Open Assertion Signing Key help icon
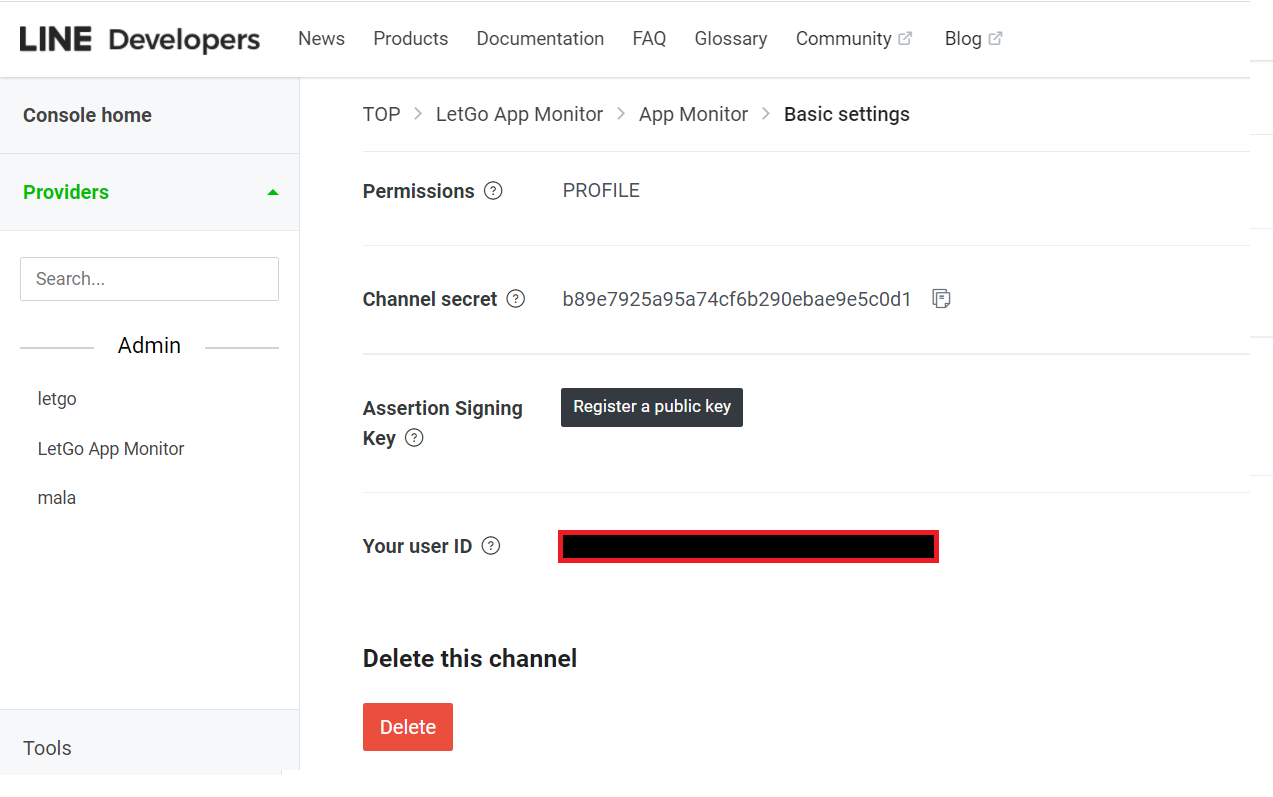 pos(414,438)
